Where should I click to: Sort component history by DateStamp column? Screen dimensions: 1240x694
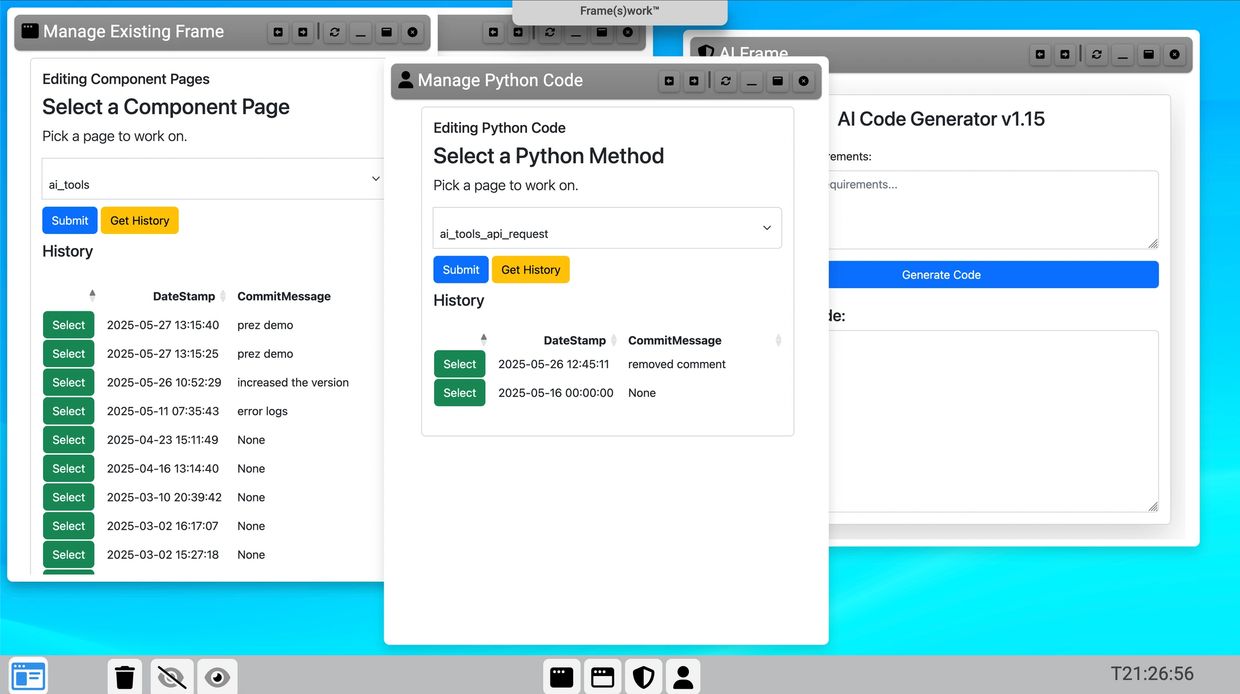[x=184, y=296]
